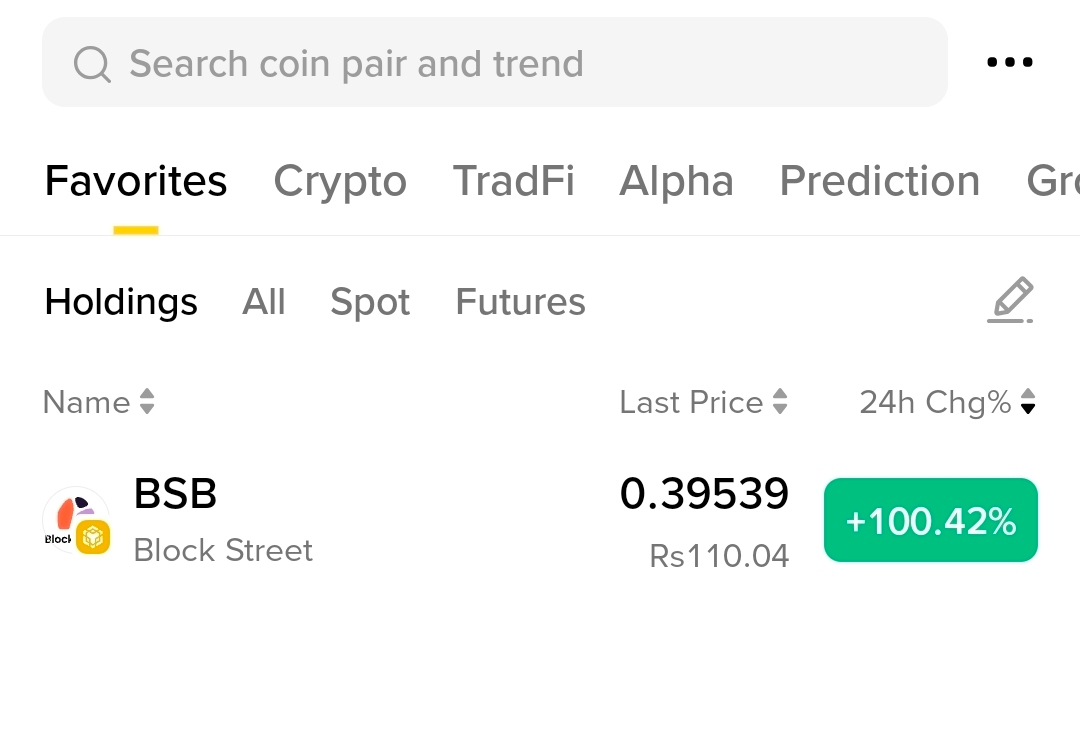Sort list by 24h Chg% column
The width and height of the screenshot is (1080, 751).
tap(935, 402)
